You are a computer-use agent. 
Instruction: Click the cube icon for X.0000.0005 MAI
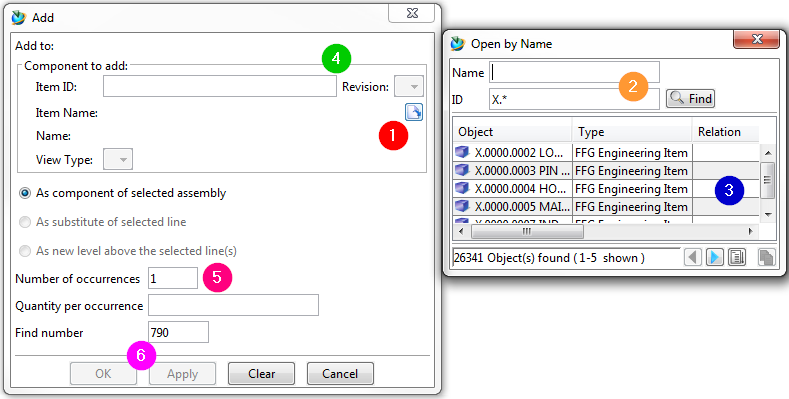(x=461, y=206)
